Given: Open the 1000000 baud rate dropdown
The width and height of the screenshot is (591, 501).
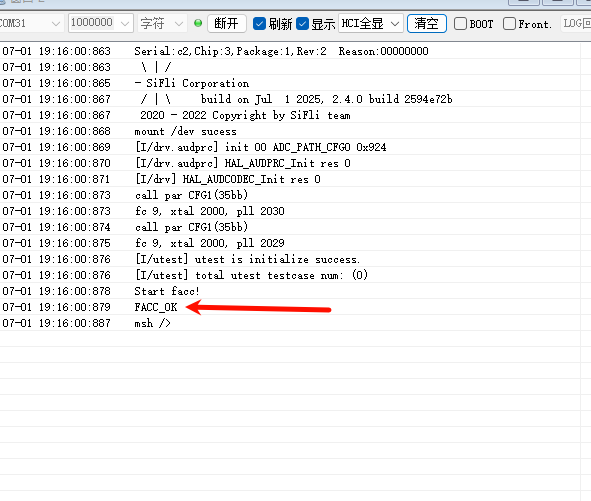Looking at the screenshot, I should coord(125,24).
